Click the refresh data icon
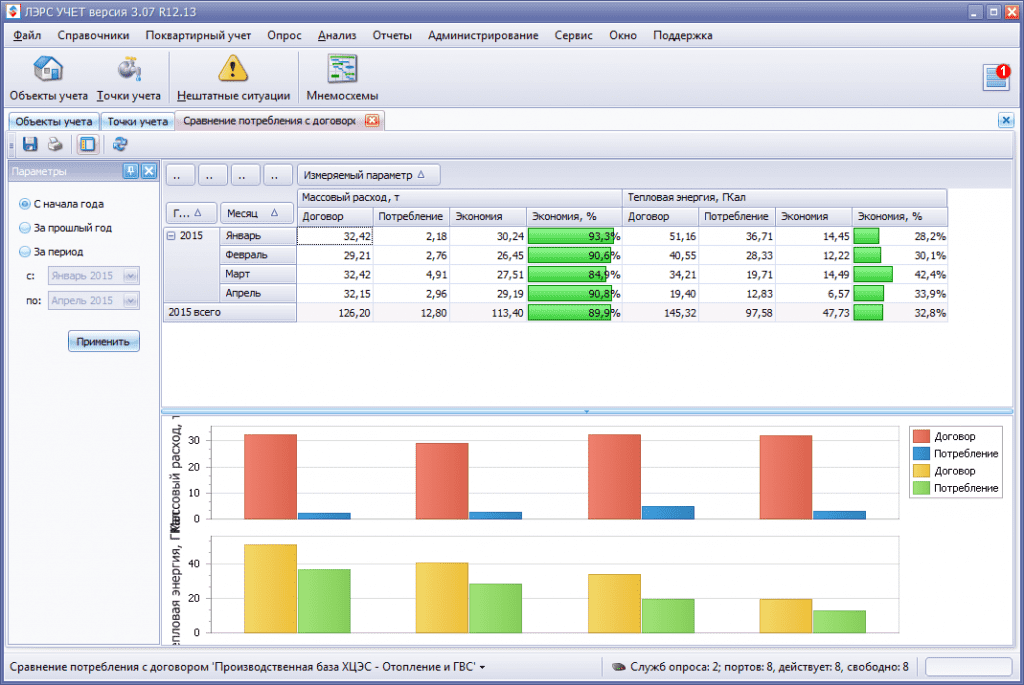Image resolution: width=1024 pixels, height=685 pixels. tap(120, 144)
